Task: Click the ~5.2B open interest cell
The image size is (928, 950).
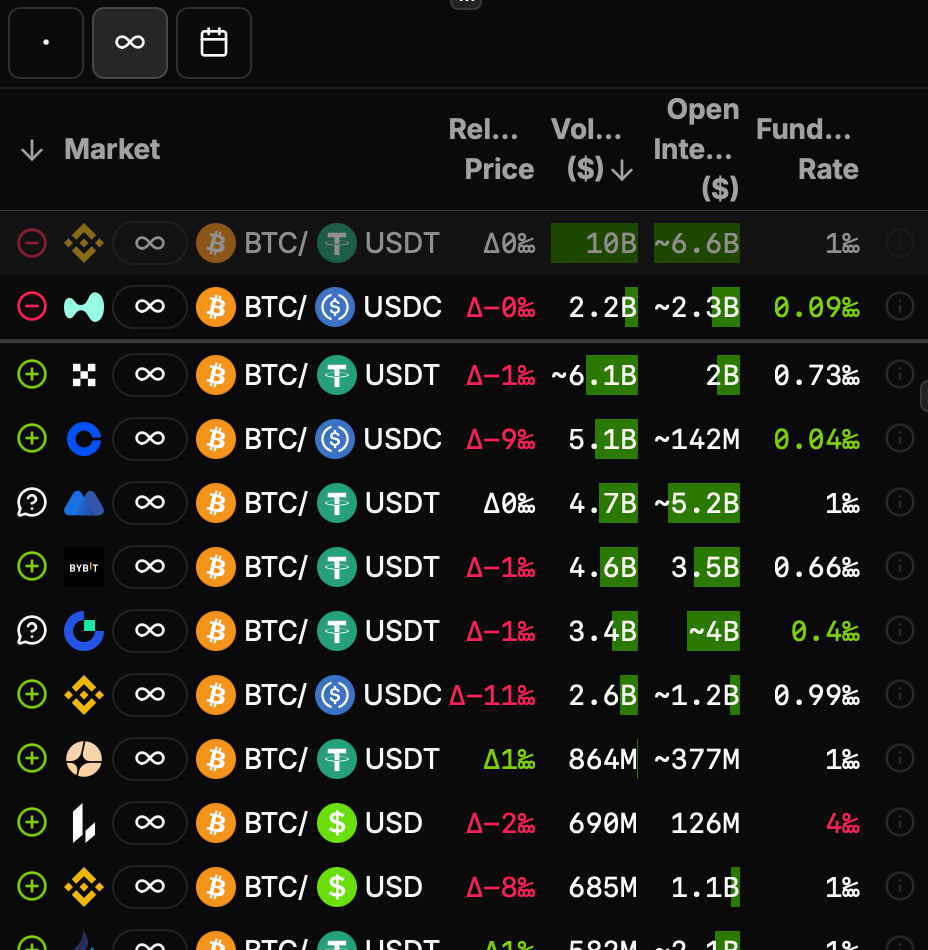Action: pos(697,503)
